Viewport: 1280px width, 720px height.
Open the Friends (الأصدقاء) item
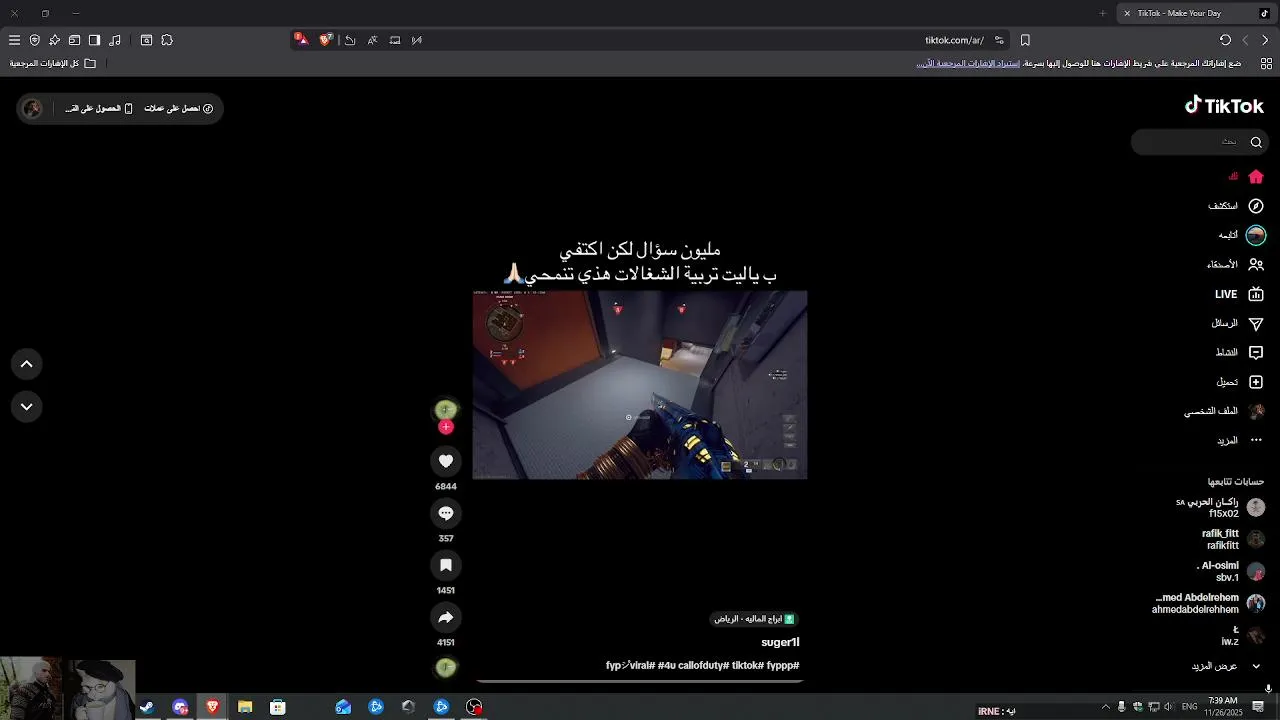[1235, 265]
